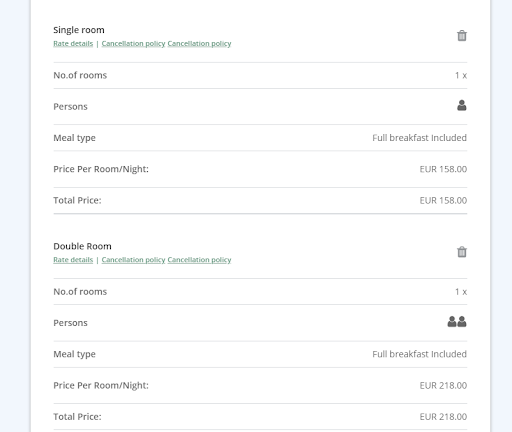Open first Cancellation policy link for Double Room
Screen dimensions: 512x432
click(133, 260)
